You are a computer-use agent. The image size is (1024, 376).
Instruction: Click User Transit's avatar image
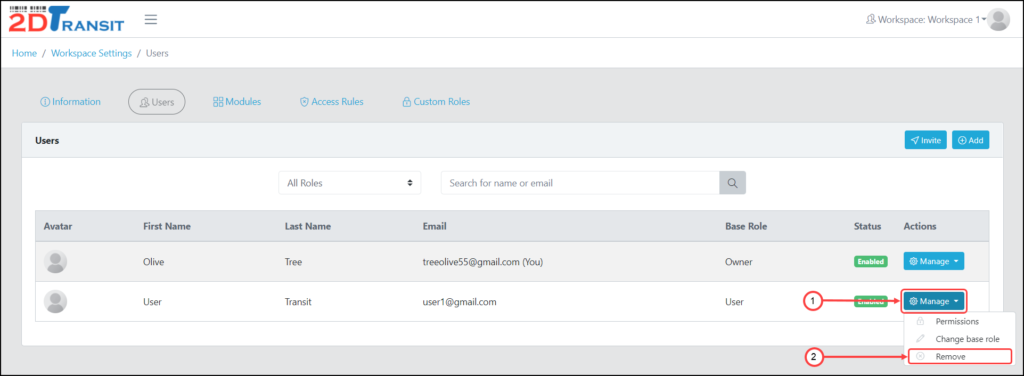(x=56, y=302)
